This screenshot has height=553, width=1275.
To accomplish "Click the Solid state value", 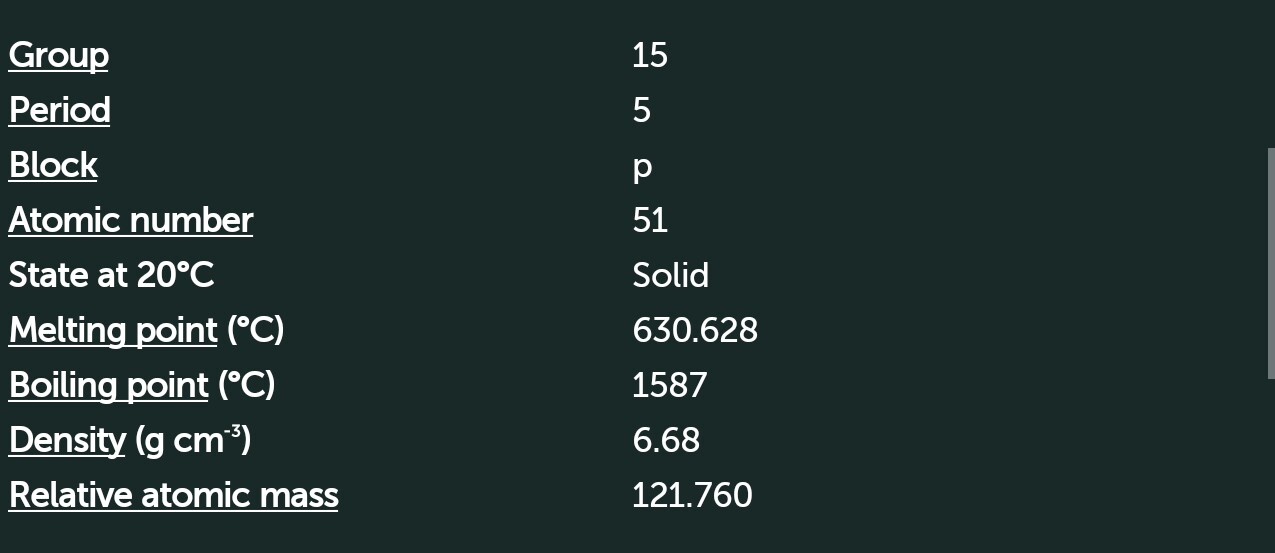I will pyautogui.click(x=670, y=275).
